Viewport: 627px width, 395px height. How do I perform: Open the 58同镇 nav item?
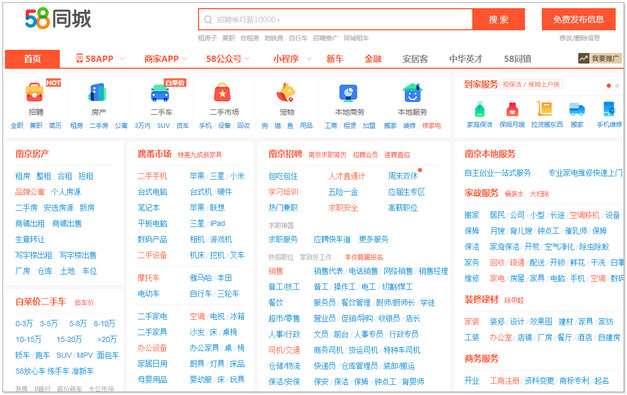coord(517,59)
